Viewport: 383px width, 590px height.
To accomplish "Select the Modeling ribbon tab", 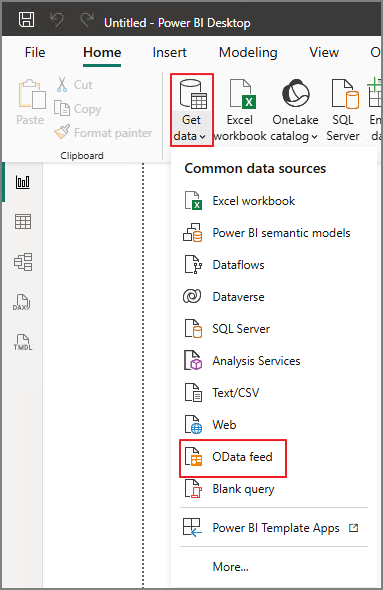I will point(248,52).
